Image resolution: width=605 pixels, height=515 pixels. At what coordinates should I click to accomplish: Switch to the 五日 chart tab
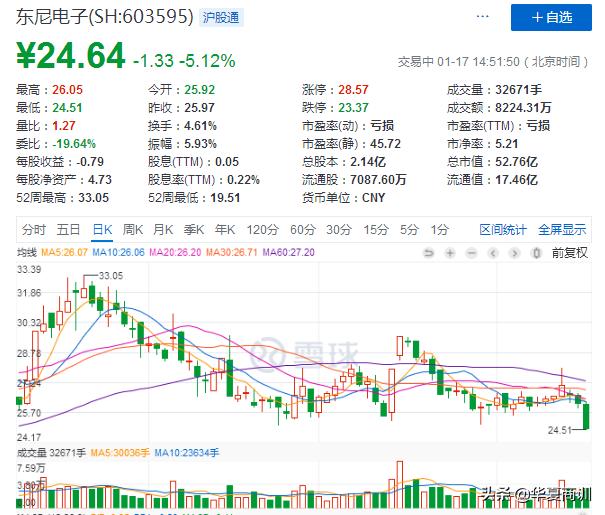tap(68, 230)
